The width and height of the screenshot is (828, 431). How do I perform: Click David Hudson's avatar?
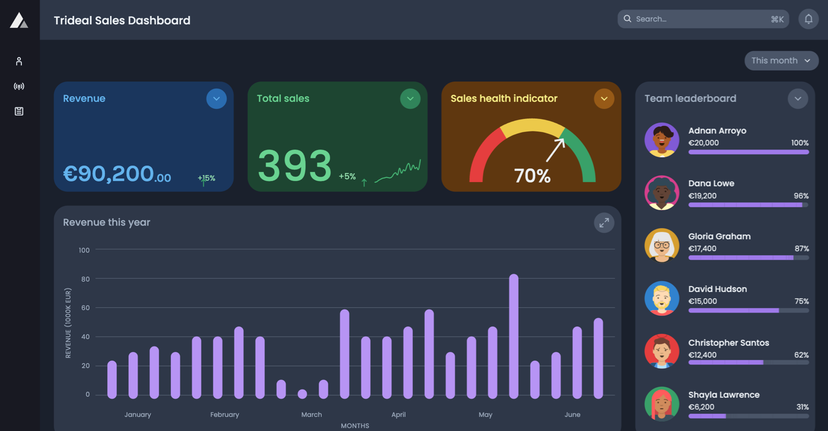662,298
